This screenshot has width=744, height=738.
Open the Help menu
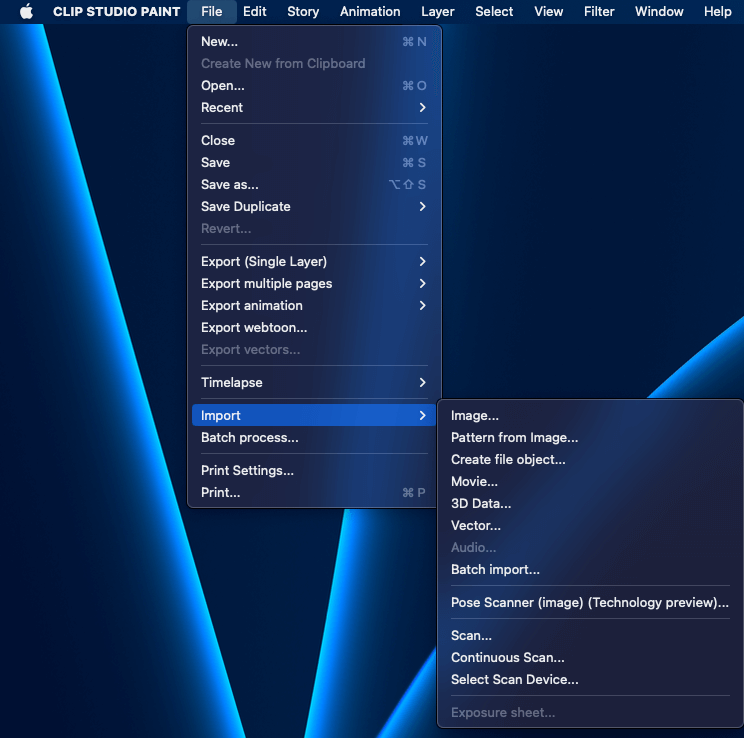click(717, 11)
